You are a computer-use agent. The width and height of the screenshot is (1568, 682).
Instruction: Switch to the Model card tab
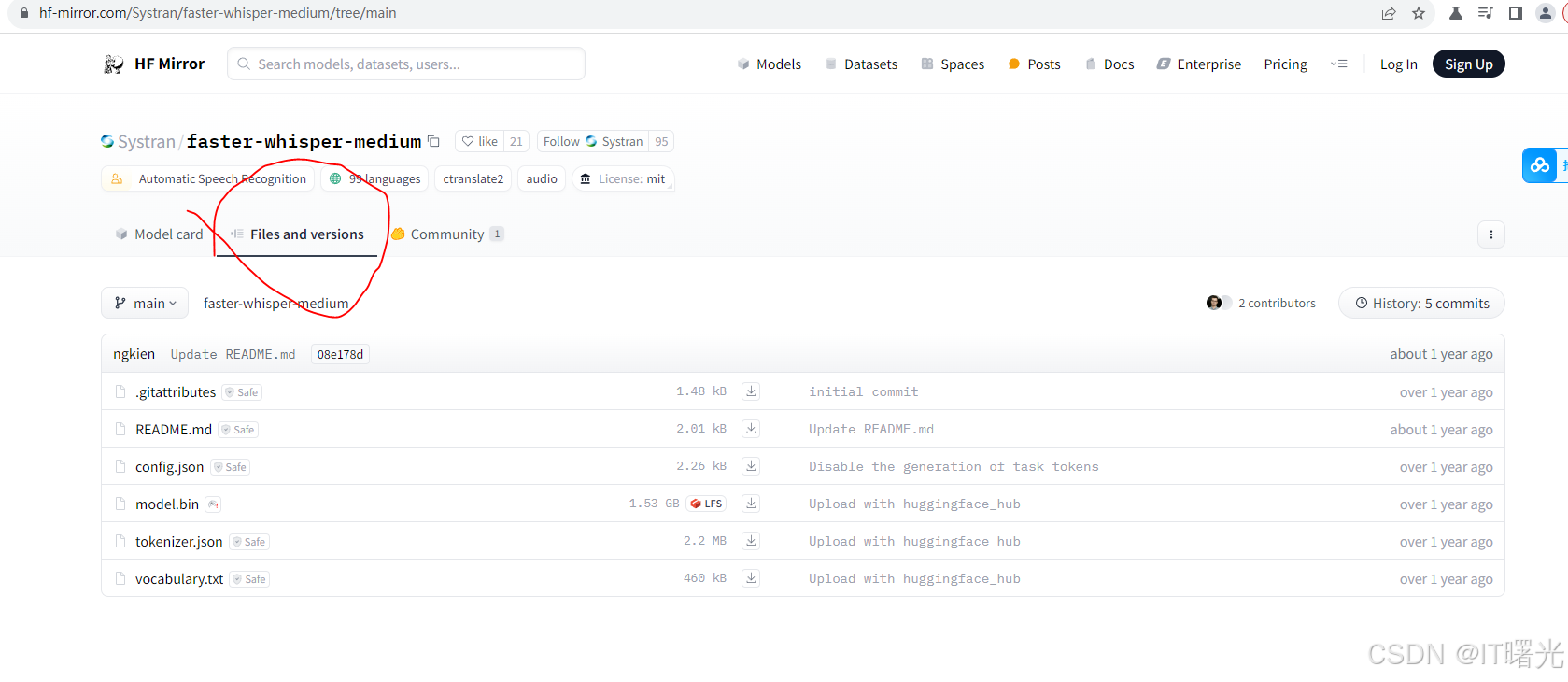click(159, 234)
